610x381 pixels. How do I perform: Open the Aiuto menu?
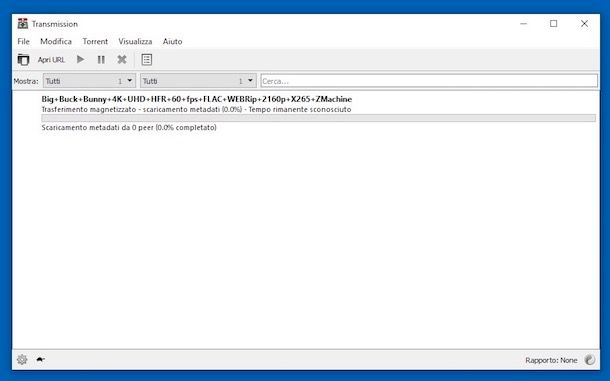tap(172, 41)
